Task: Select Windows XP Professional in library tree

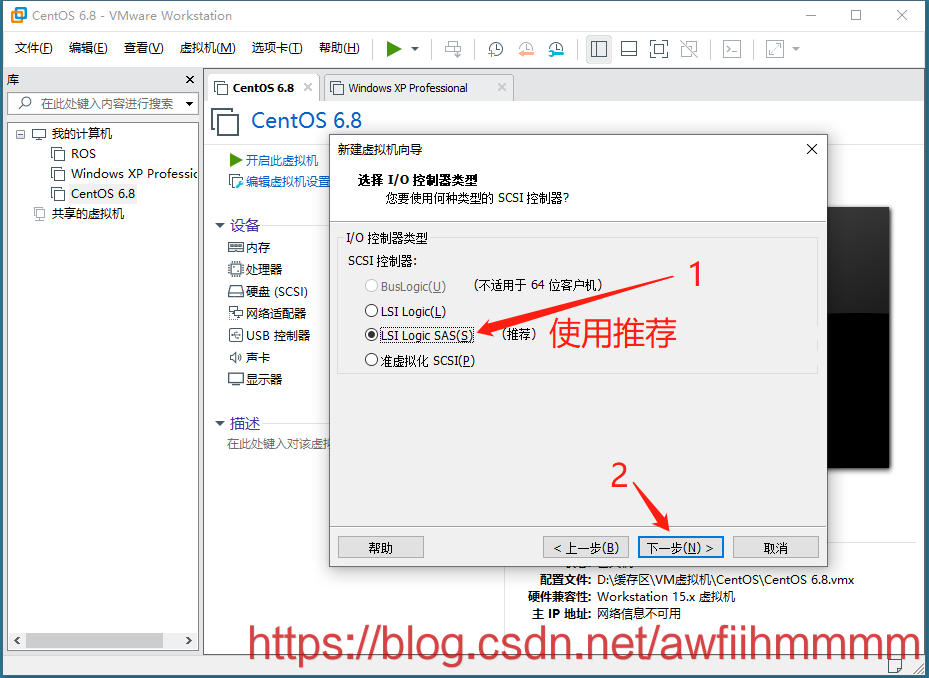Action: tap(134, 174)
